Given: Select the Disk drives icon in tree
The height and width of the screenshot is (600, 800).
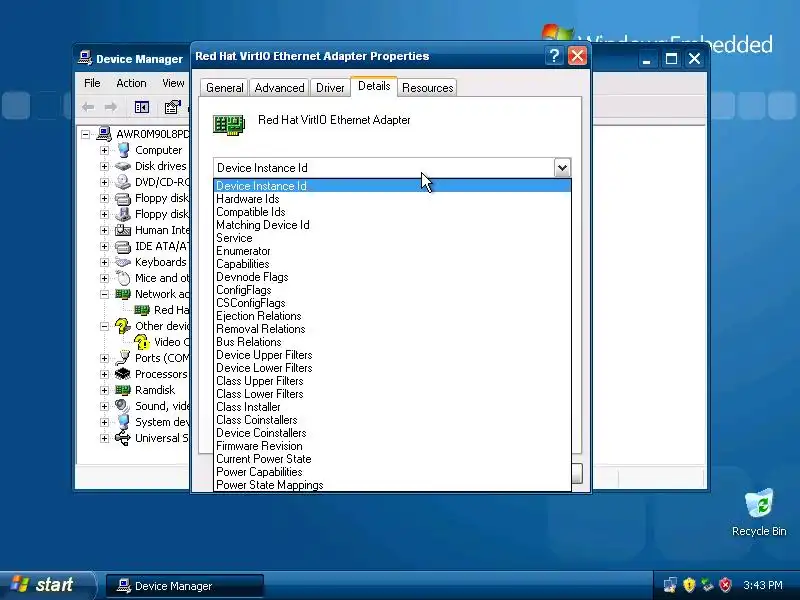Looking at the screenshot, I should pyautogui.click(x=123, y=166).
